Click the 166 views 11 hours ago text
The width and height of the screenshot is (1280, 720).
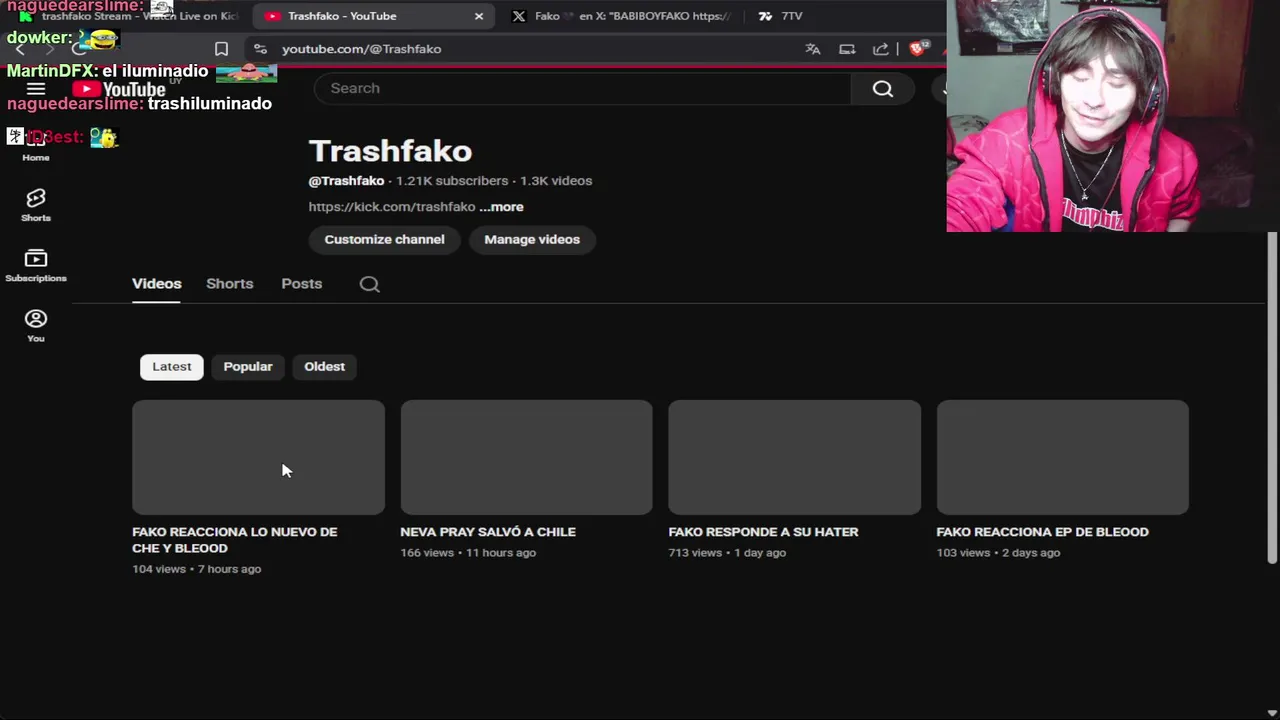(x=468, y=553)
